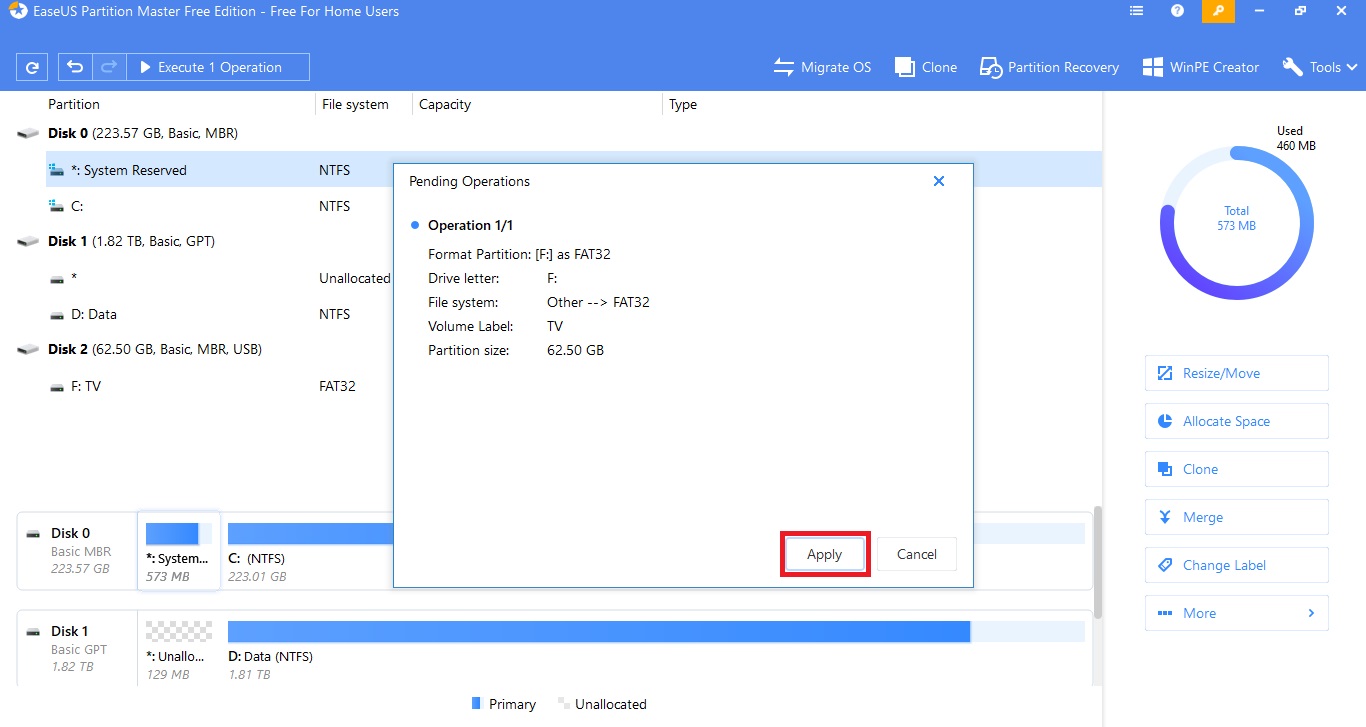The image size is (1366, 727).
Task: Select the Clone tool in the toolbar
Action: [925, 66]
